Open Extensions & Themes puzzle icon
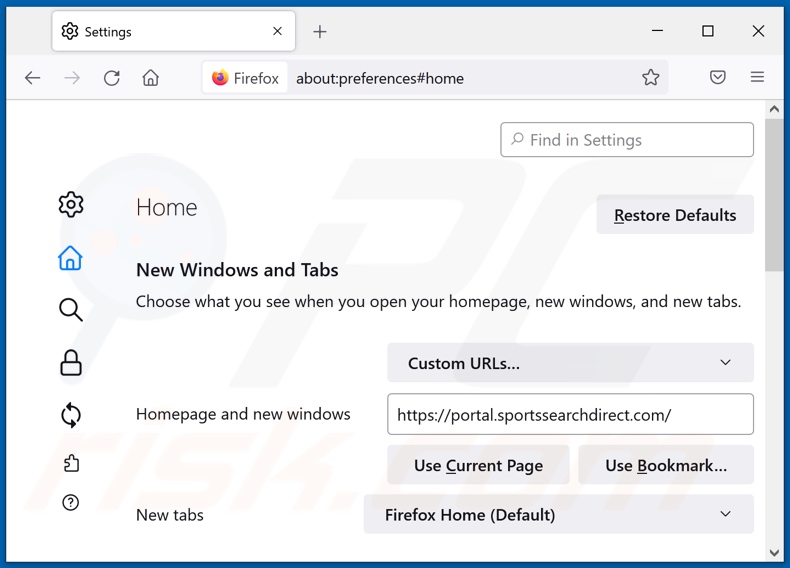This screenshot has width=790, height=568. click(x=71, y=463)
